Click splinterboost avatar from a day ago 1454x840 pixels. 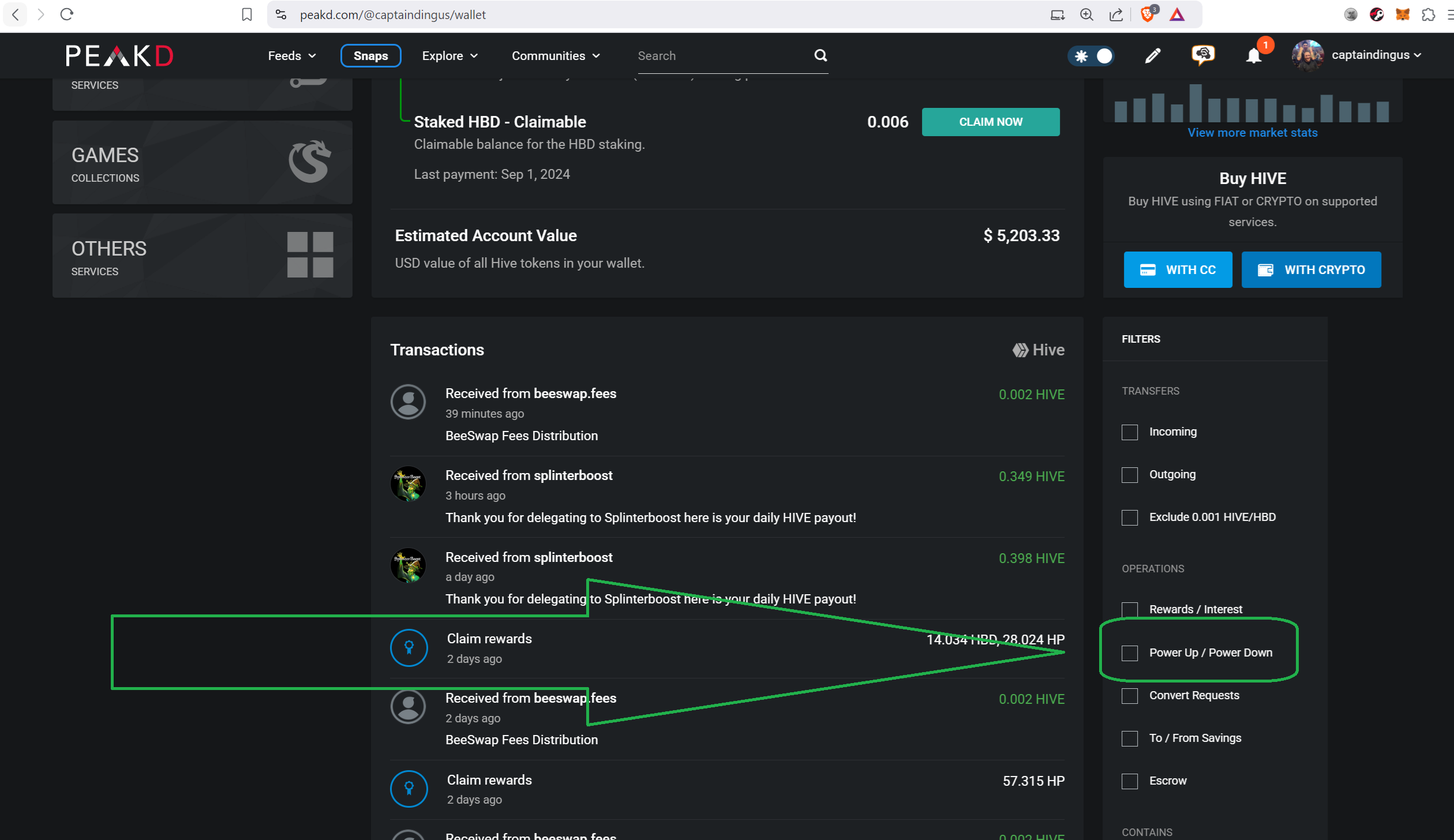coord(409,565)
